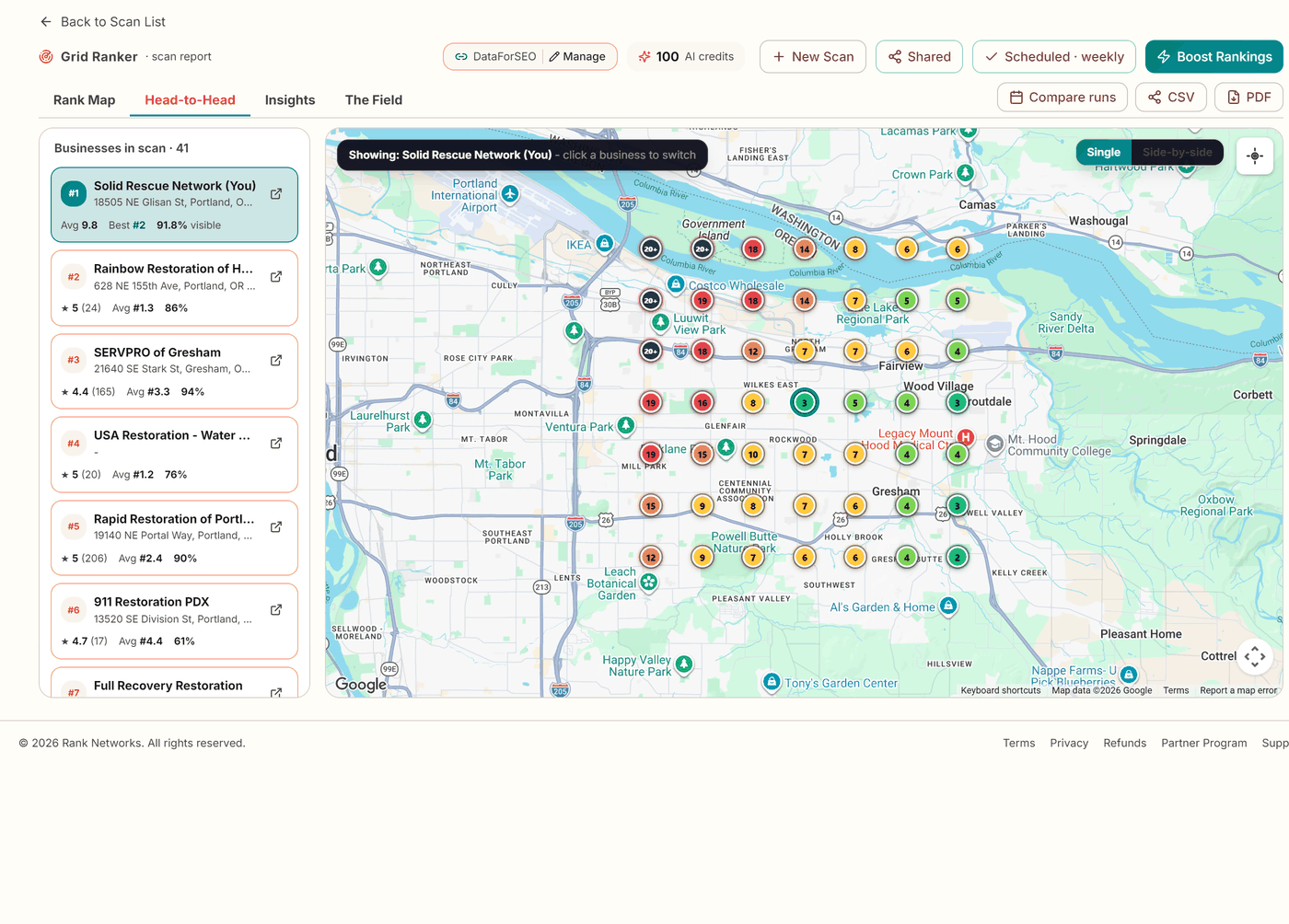
Task: Open the Refunds footer link
Action: (1125, 744)
